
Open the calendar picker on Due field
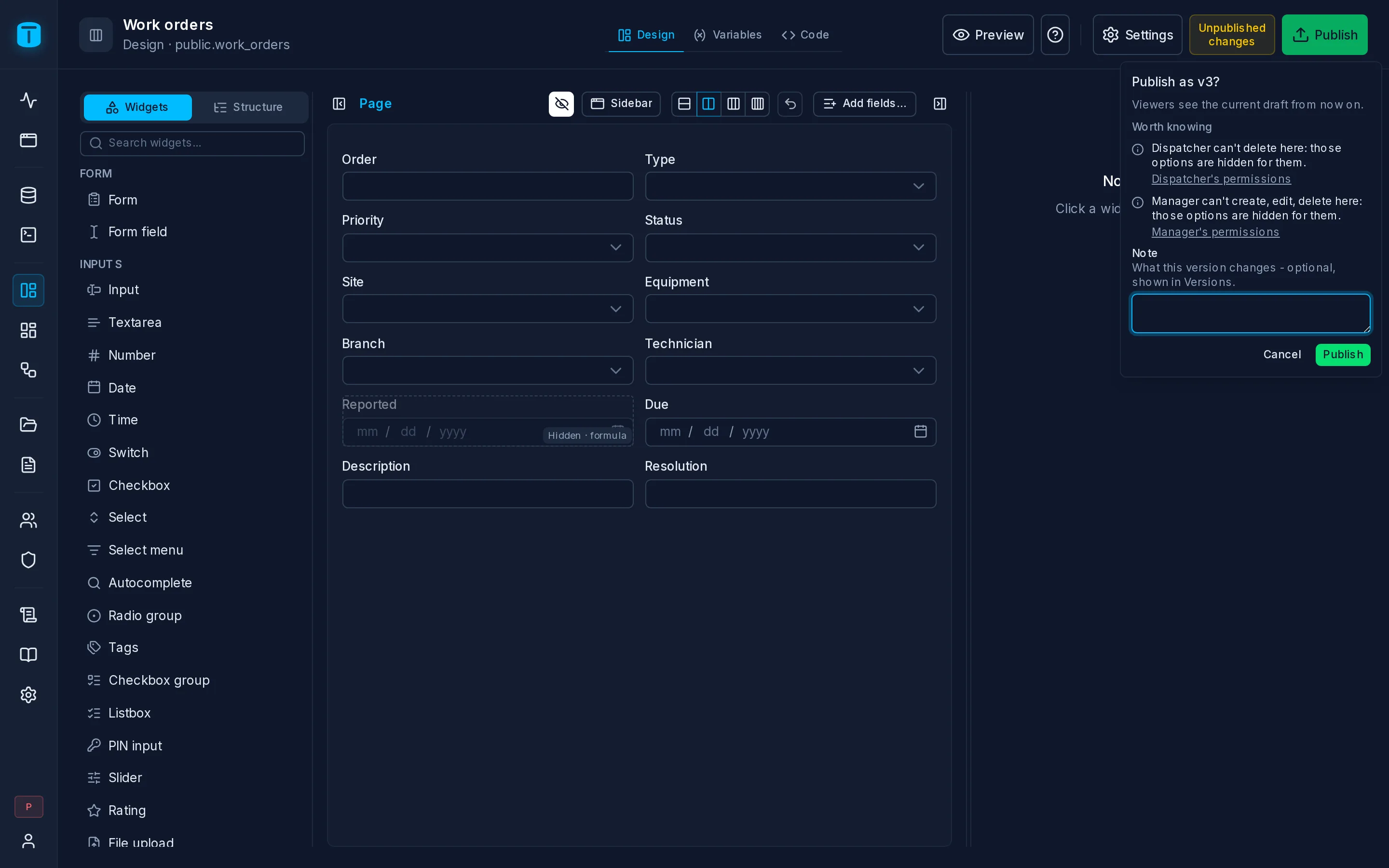[x=921, y=432]
